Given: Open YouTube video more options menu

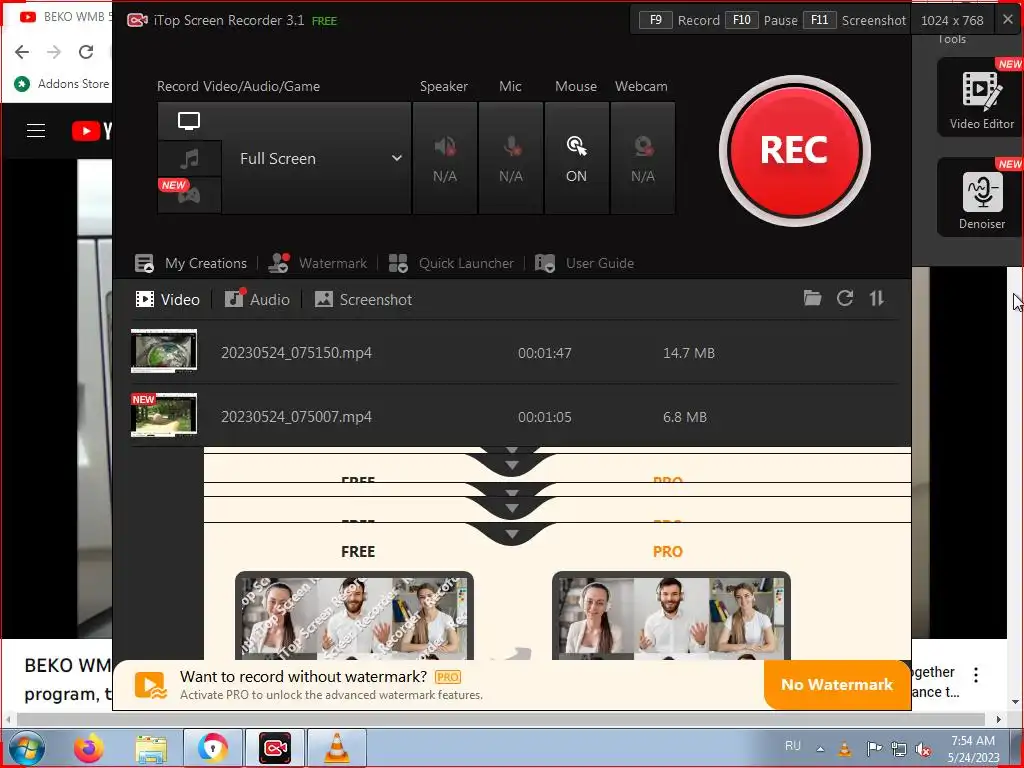Looking at the screenshot, I should (976, 675).
